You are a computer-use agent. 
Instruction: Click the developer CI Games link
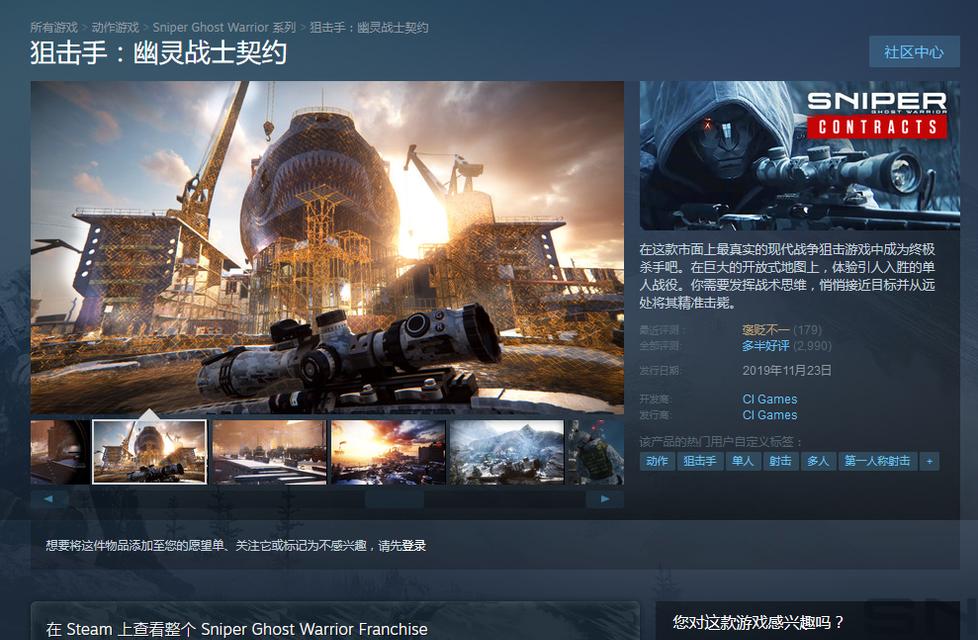pyautogui.click(x=770, y=399)
